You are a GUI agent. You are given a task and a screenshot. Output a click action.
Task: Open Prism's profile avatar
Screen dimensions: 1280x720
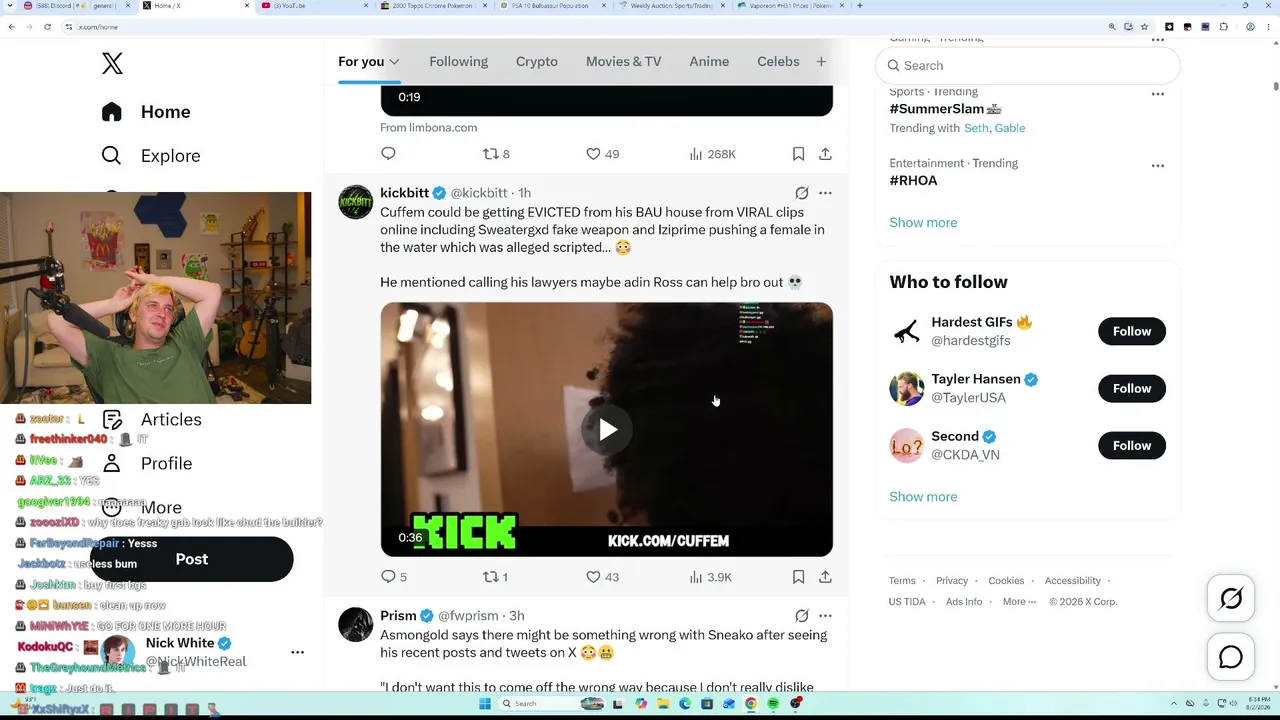tap(355, 624)
